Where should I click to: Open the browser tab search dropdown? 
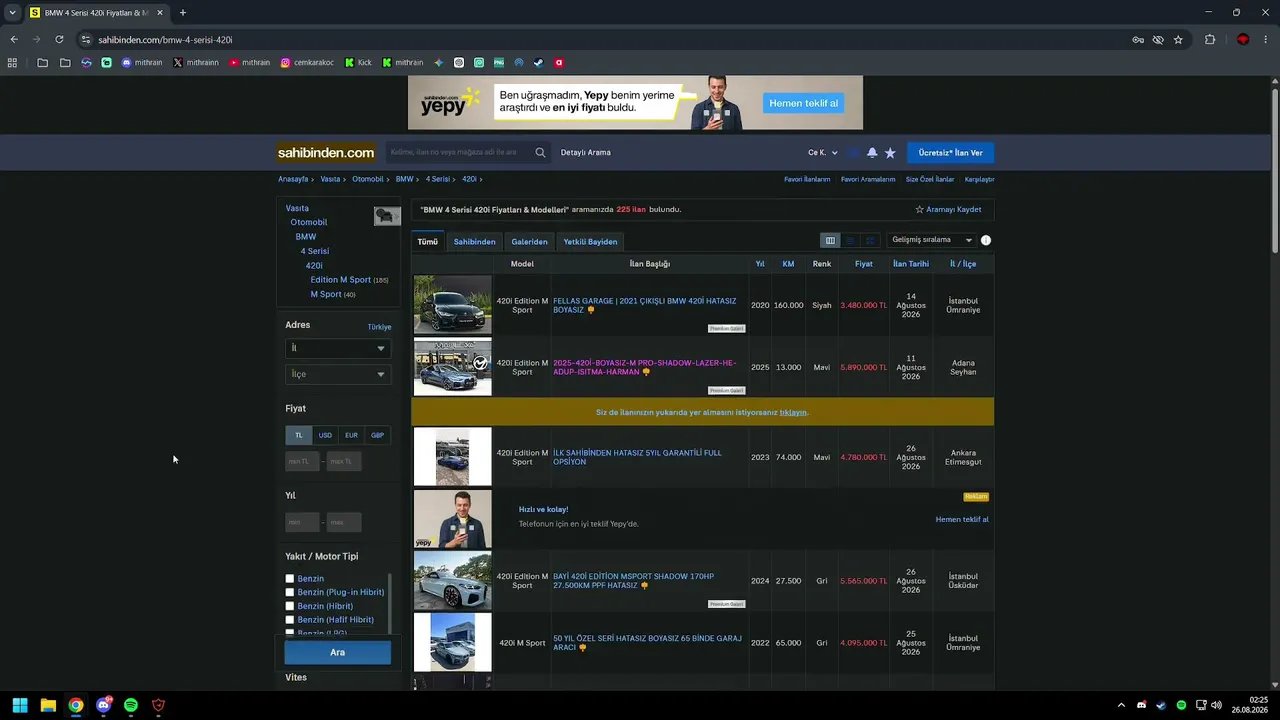(x=12, y=13)
